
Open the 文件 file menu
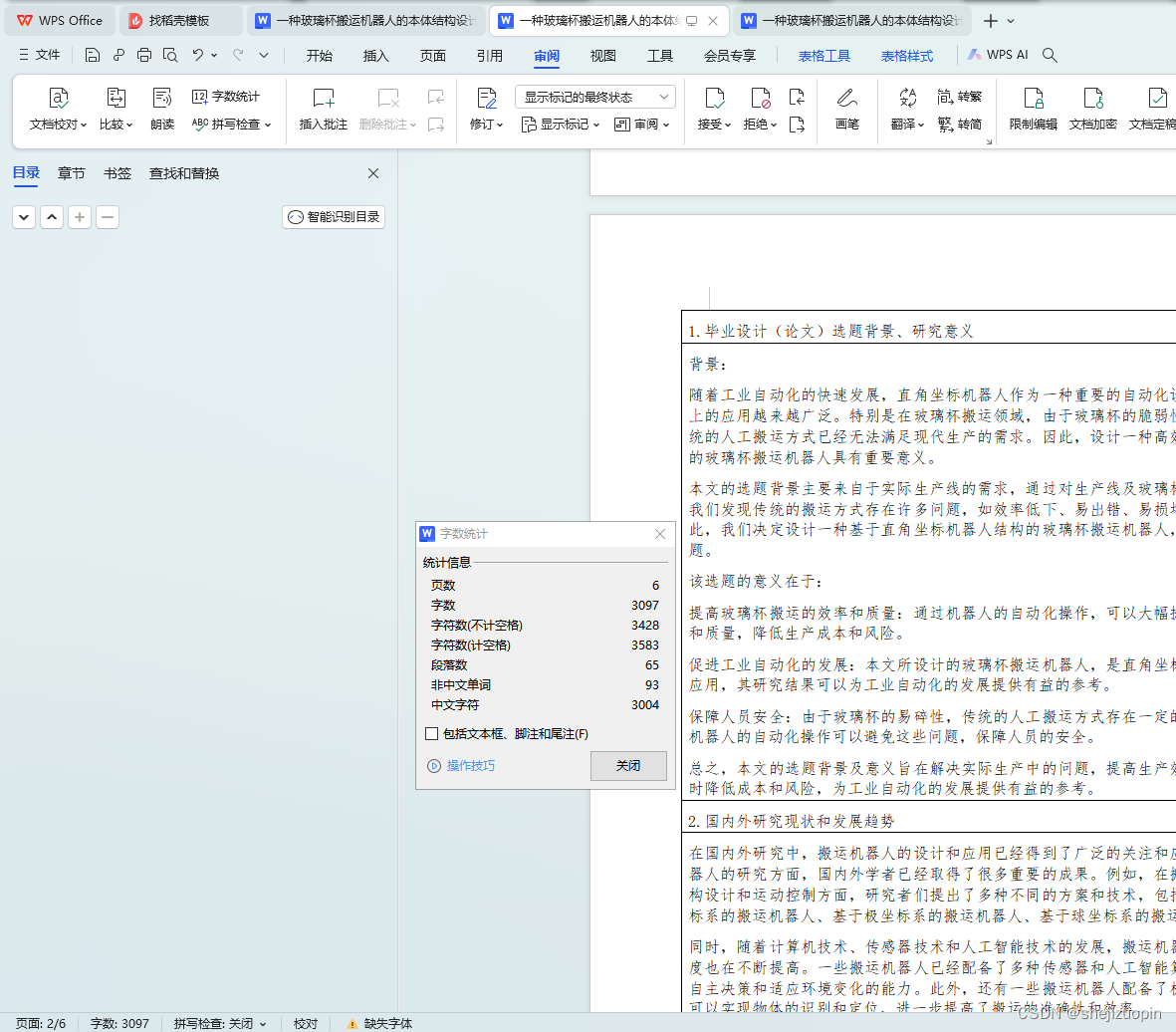(x=40, y=55)
